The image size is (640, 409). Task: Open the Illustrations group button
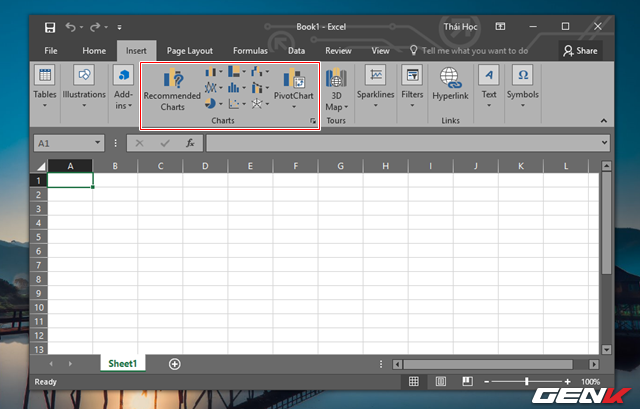click(84, 87)
